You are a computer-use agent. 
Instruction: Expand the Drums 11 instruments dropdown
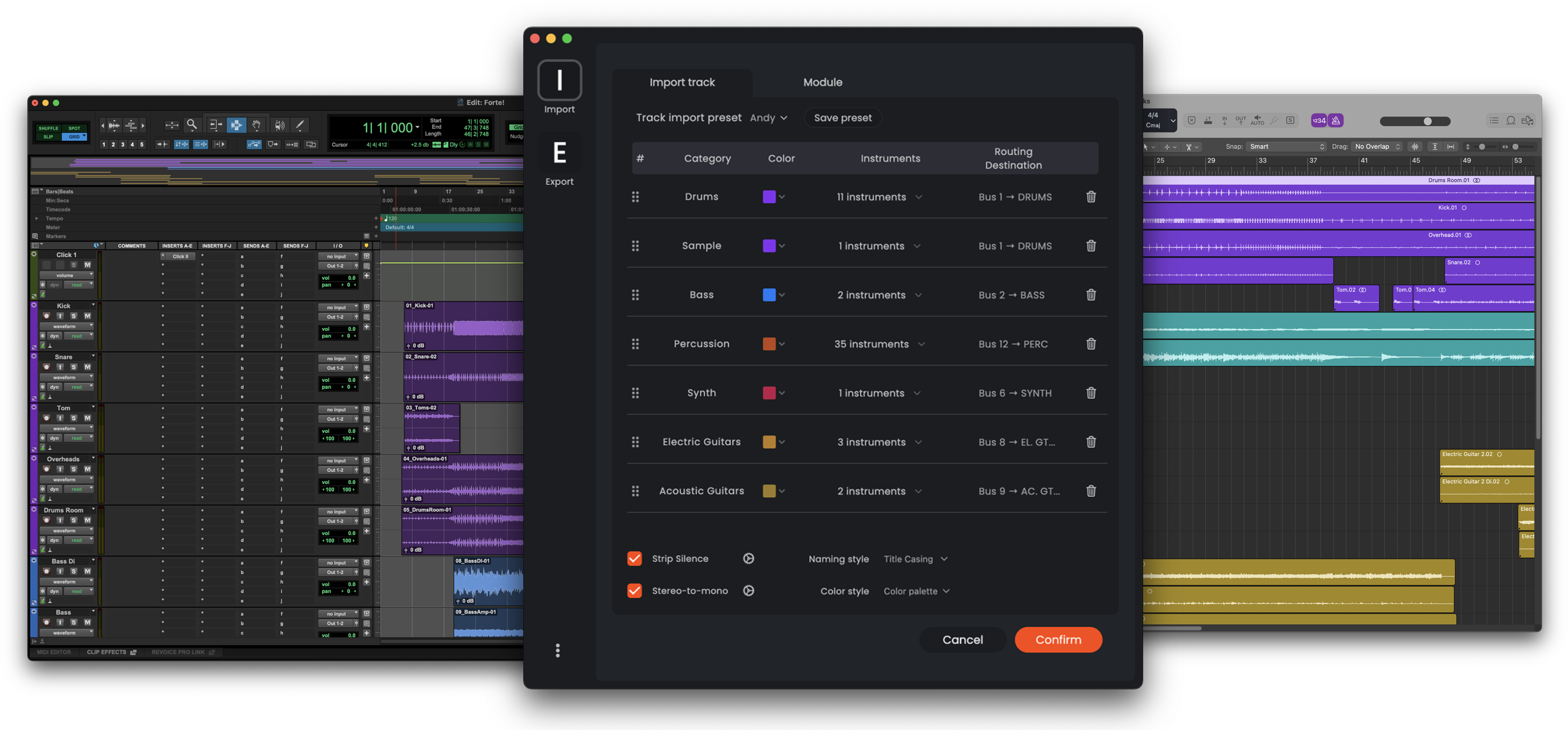(x=880, y=197)
